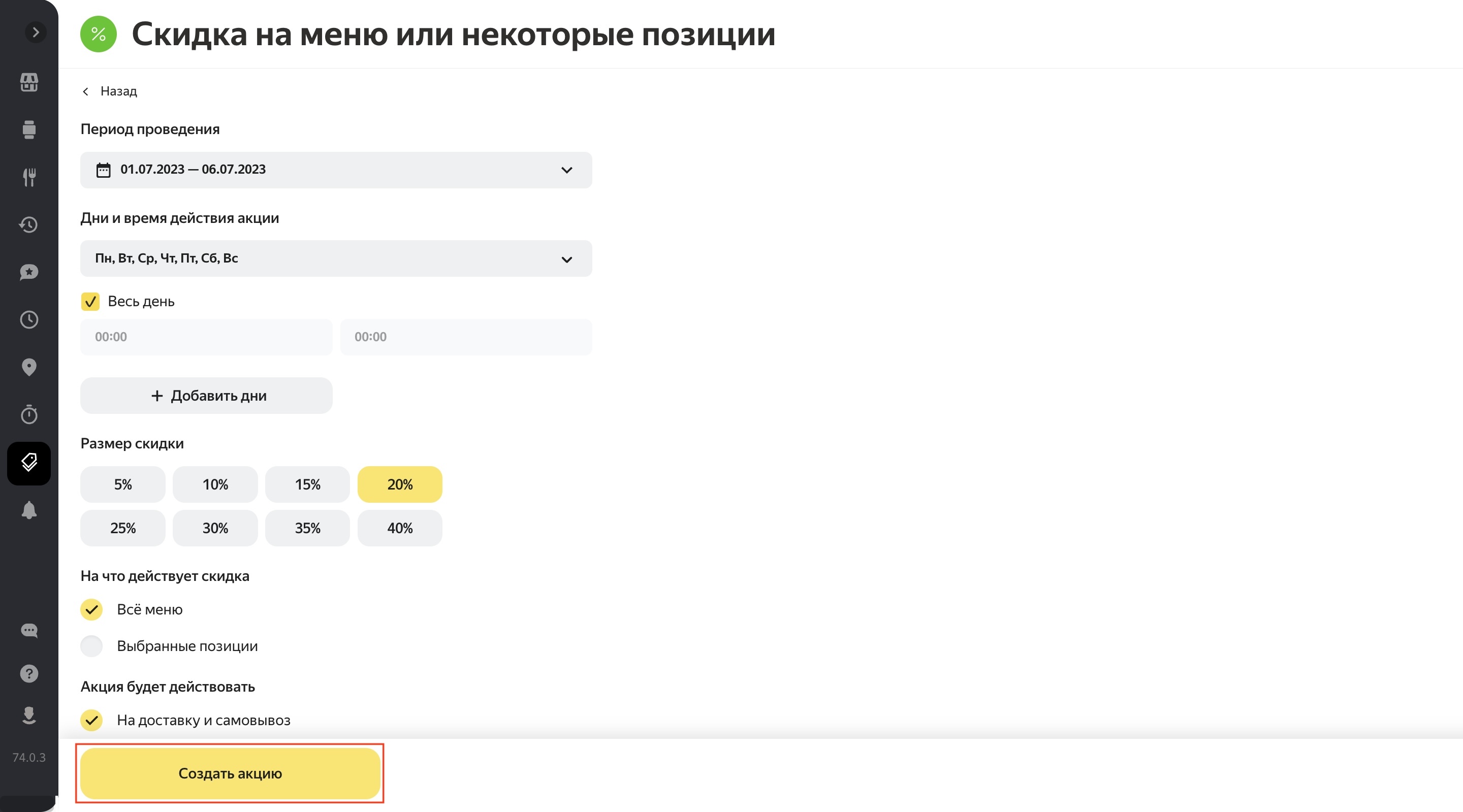The image size is (1463, 812).
Task: Choose the 30% discount option
Action: pyautogui.click(x=215, y=528)
